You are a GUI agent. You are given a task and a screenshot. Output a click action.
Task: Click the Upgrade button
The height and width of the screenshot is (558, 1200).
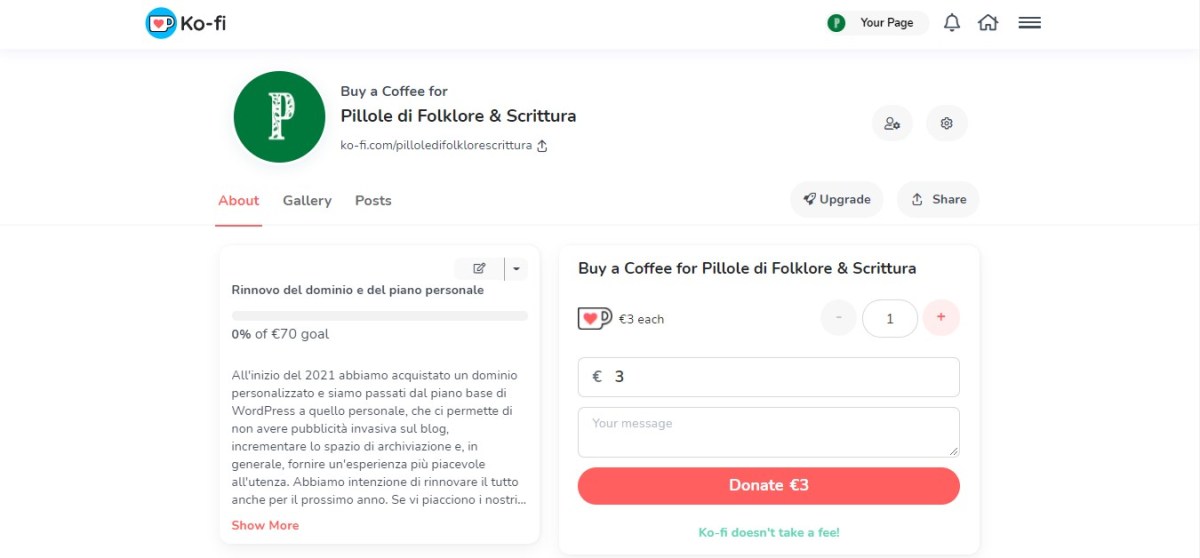point(837,199)
